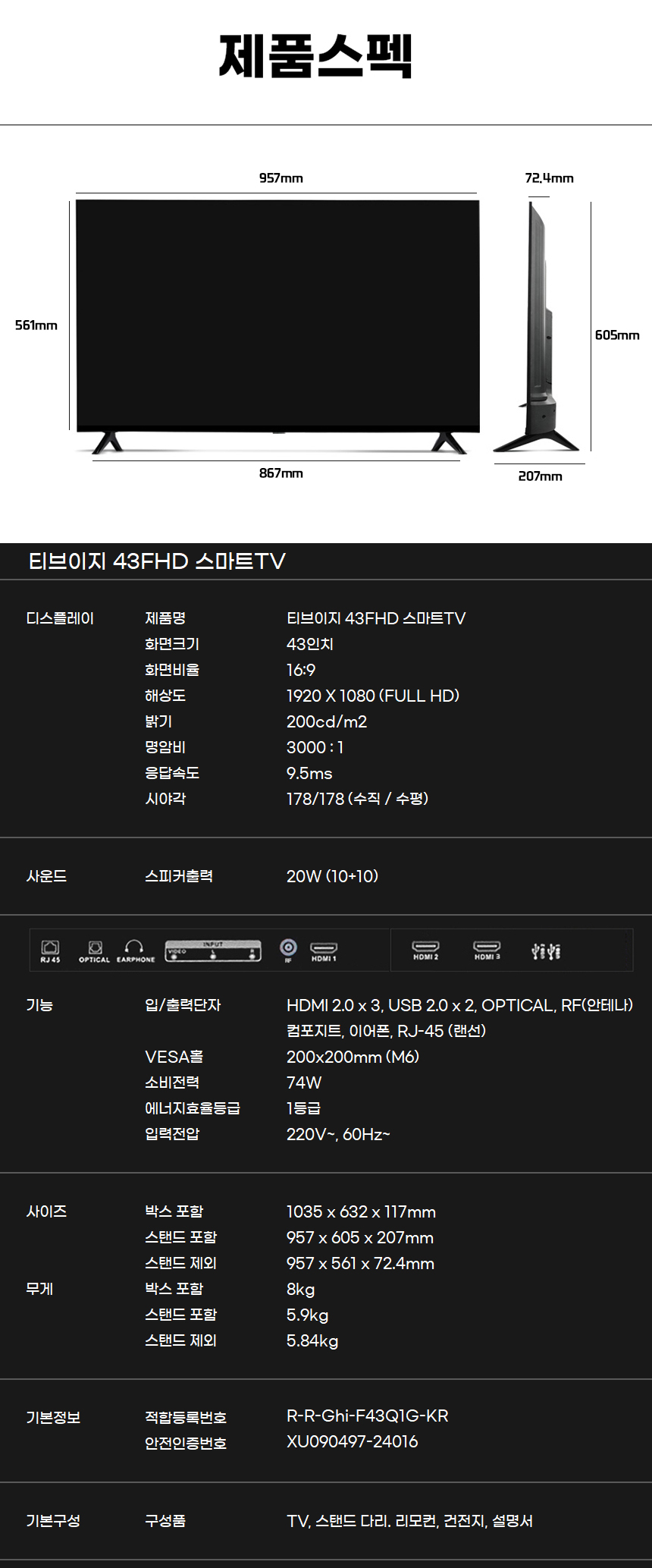Click the XU090497-24016 safety certification number

(352, 1442)
